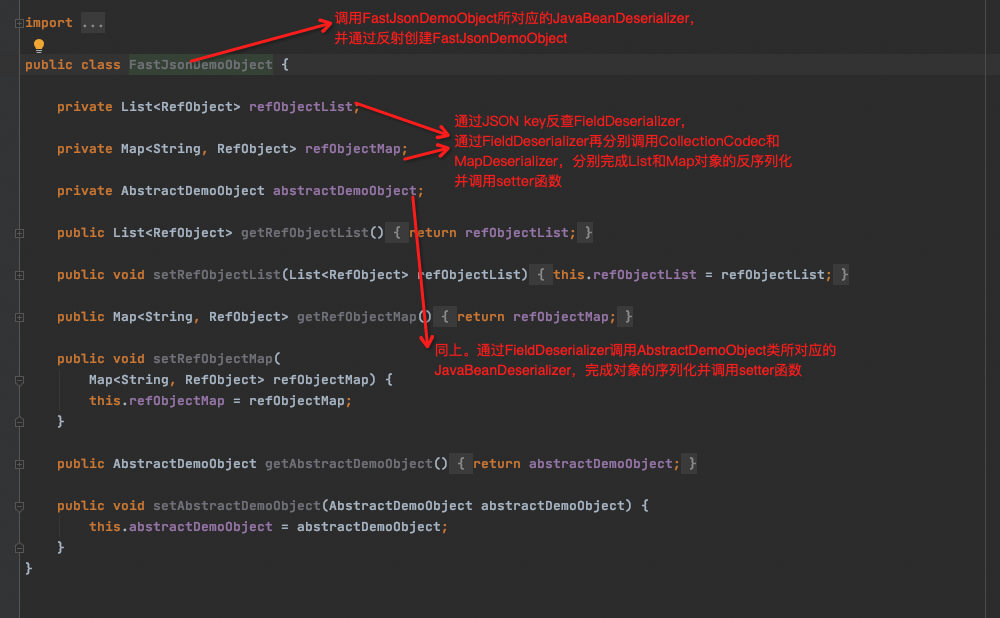Click the getRefObjectMap method name

pyautogui.click(x=357, y=317)
